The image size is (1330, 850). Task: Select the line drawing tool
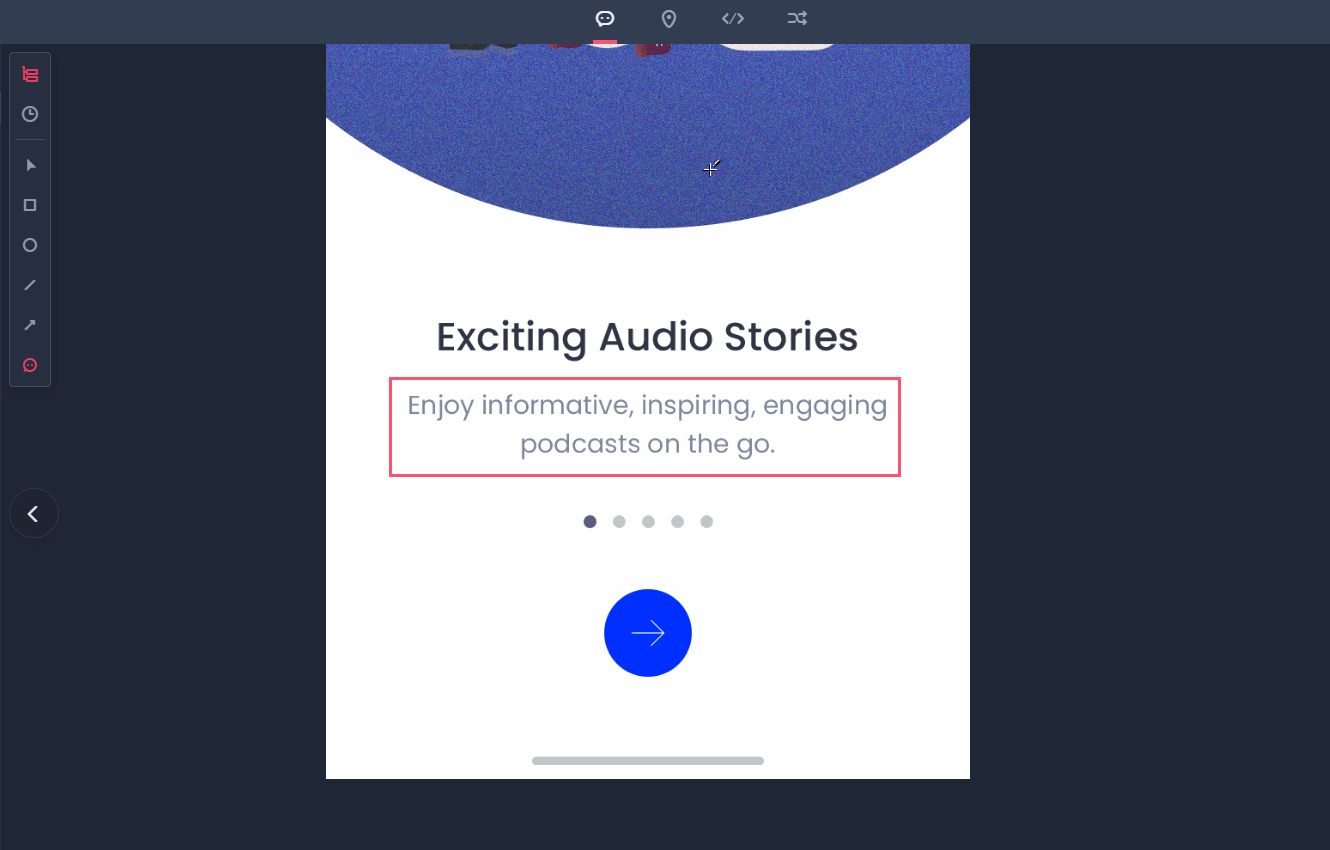pyautogui.click(x=30, y=285)
